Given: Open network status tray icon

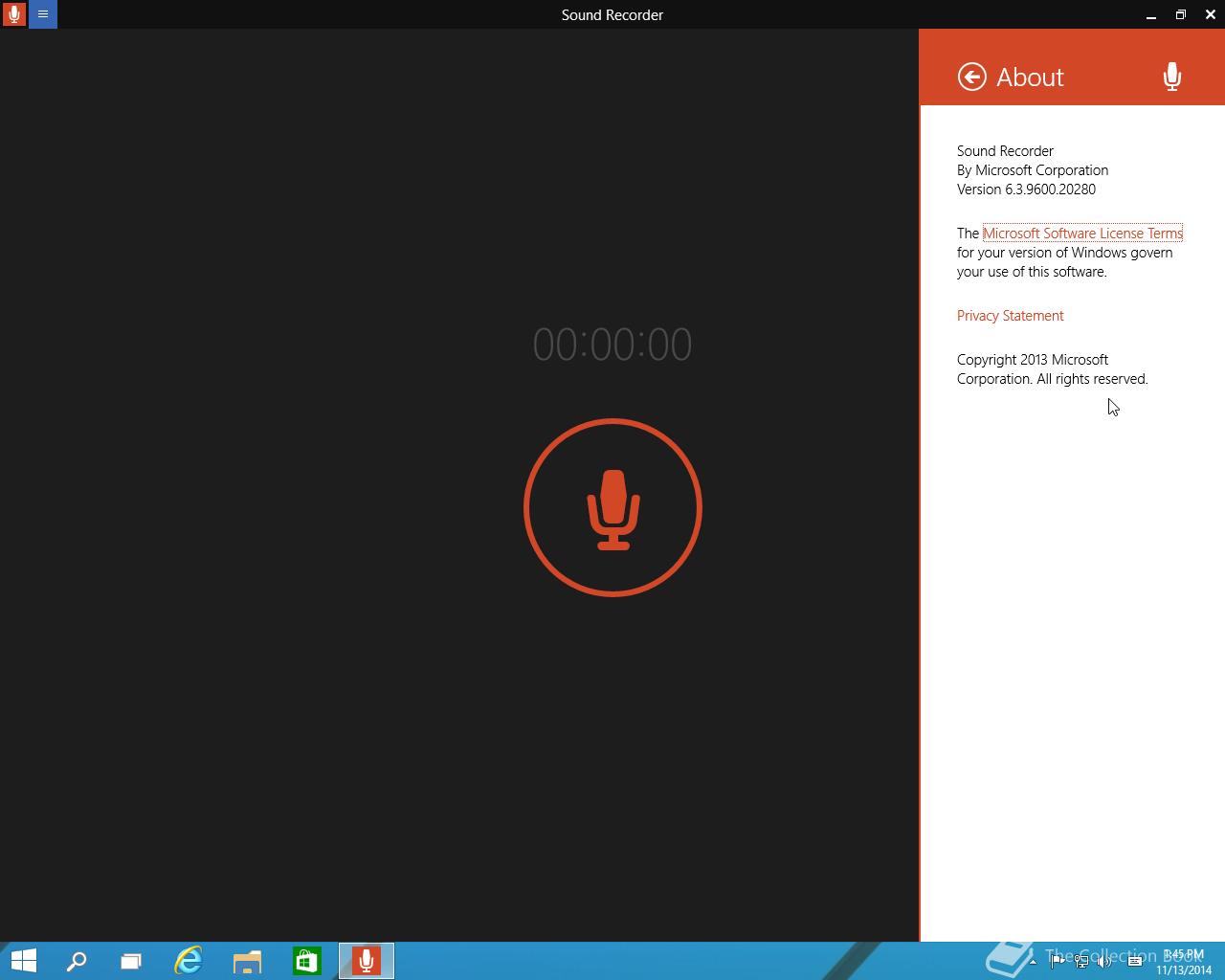Looking at the screenshot, I should [x=1081, y=961].
